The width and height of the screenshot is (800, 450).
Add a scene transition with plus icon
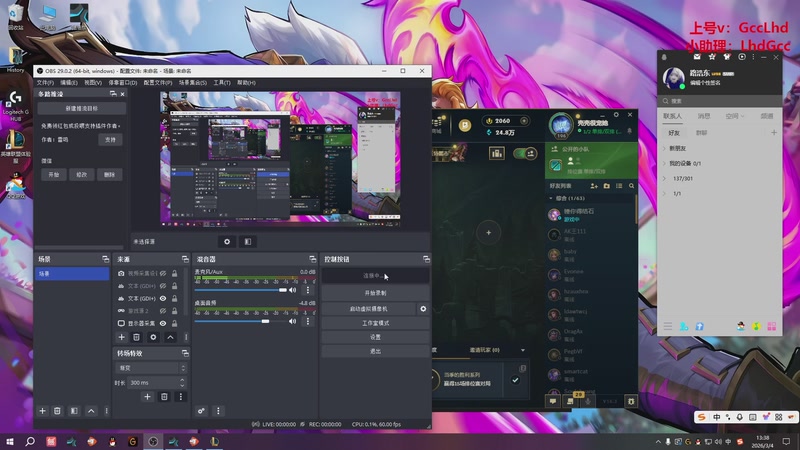pyautogui.click(x=147, y=396)
